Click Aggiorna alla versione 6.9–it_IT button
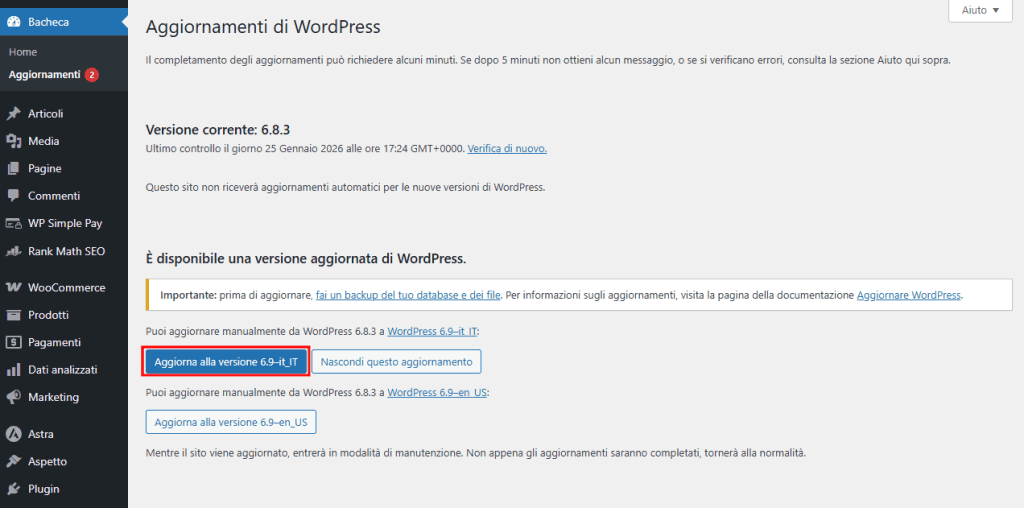 (226, 361)
